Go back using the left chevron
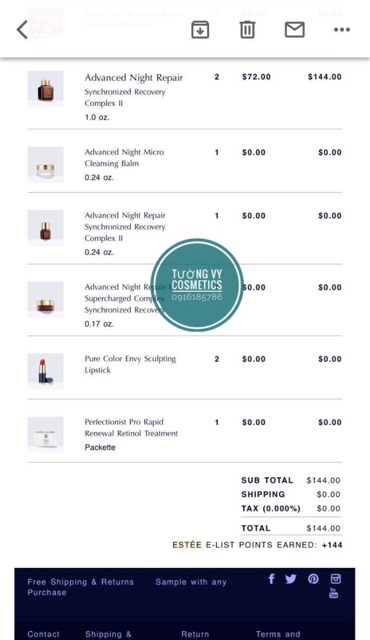370x640 pixels. point(22,30)
